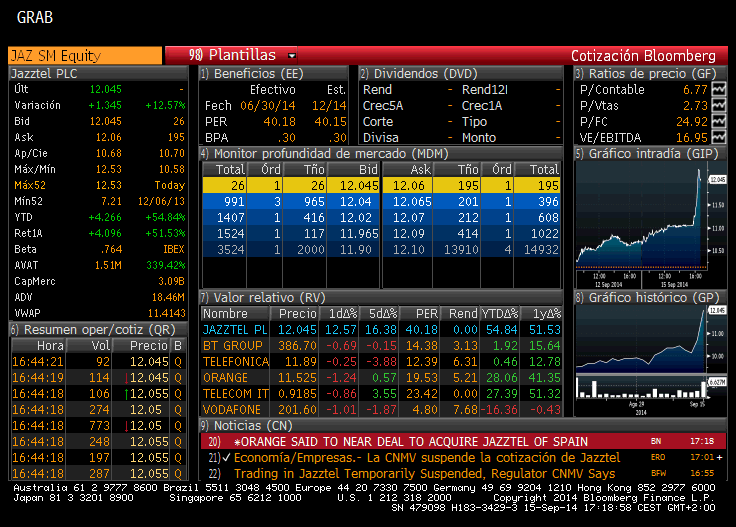Expand the Plantillas dropdown arrow
The image size is (736, 527).
click(x=291, y=55)
